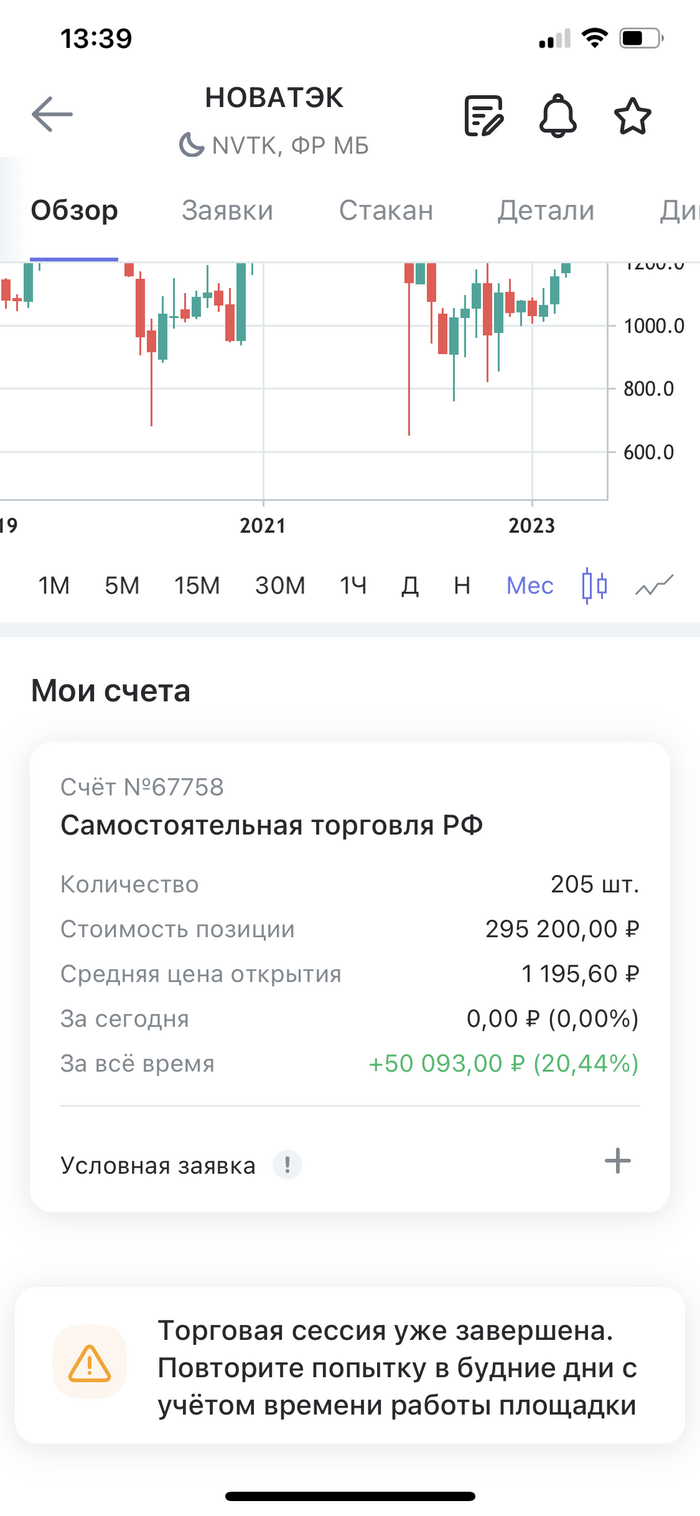Select the 1Ч hourly interval

point(353,586)
